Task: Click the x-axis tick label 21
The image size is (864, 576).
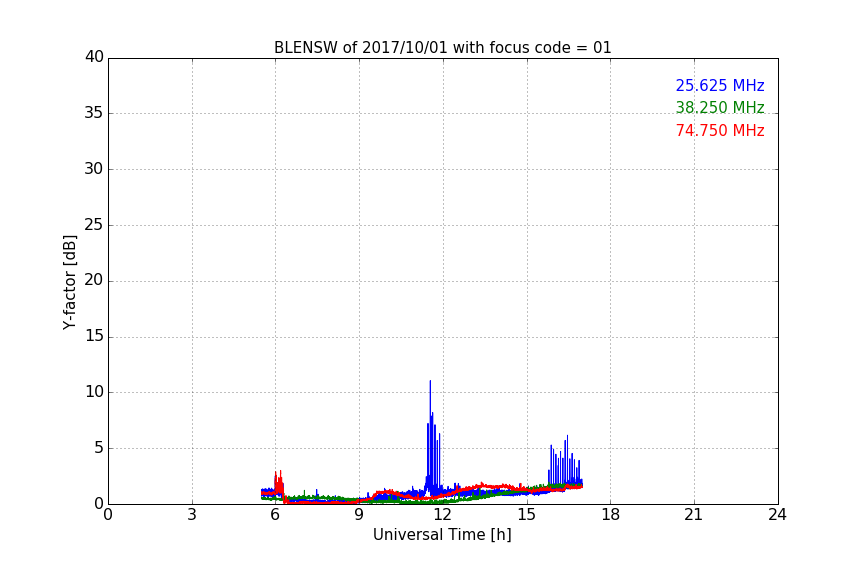Action: click(x=694, y=515)
